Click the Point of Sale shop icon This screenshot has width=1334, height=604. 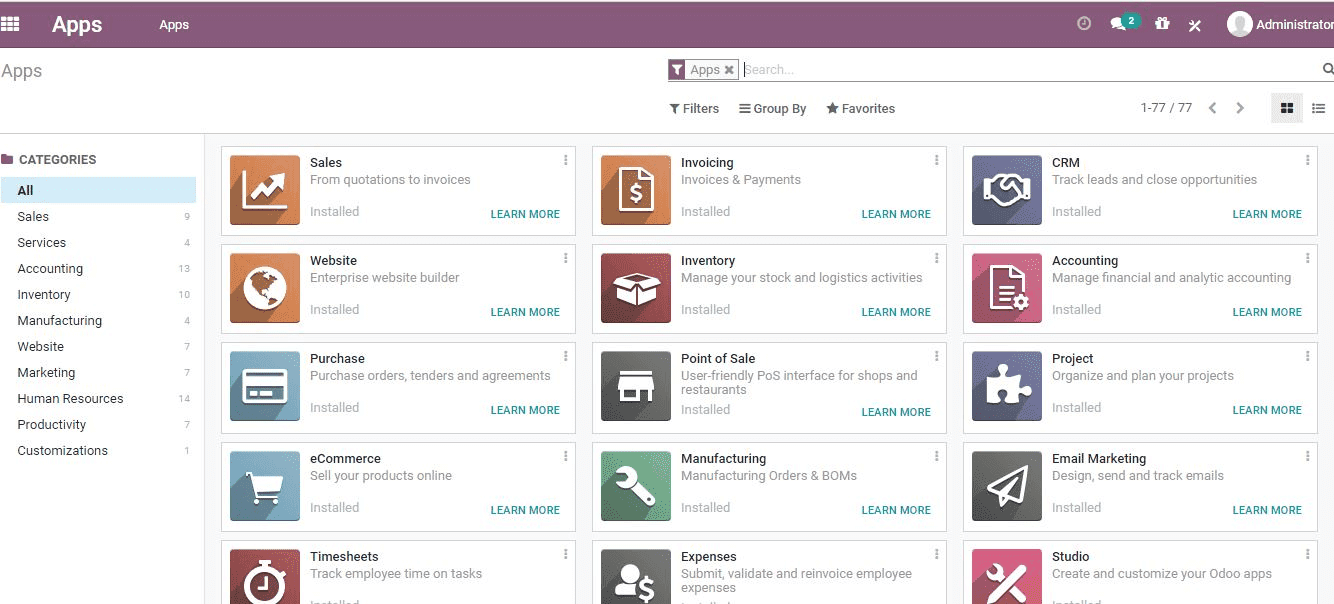click(x=636, y=386)
